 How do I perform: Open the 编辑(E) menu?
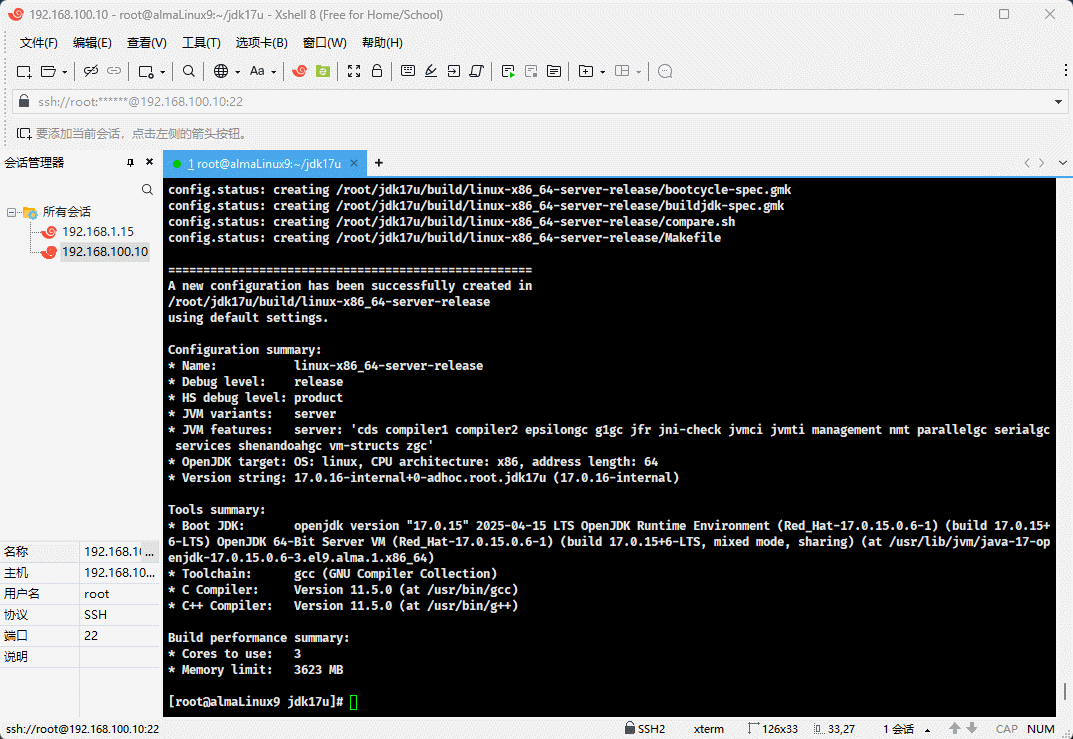92,42
